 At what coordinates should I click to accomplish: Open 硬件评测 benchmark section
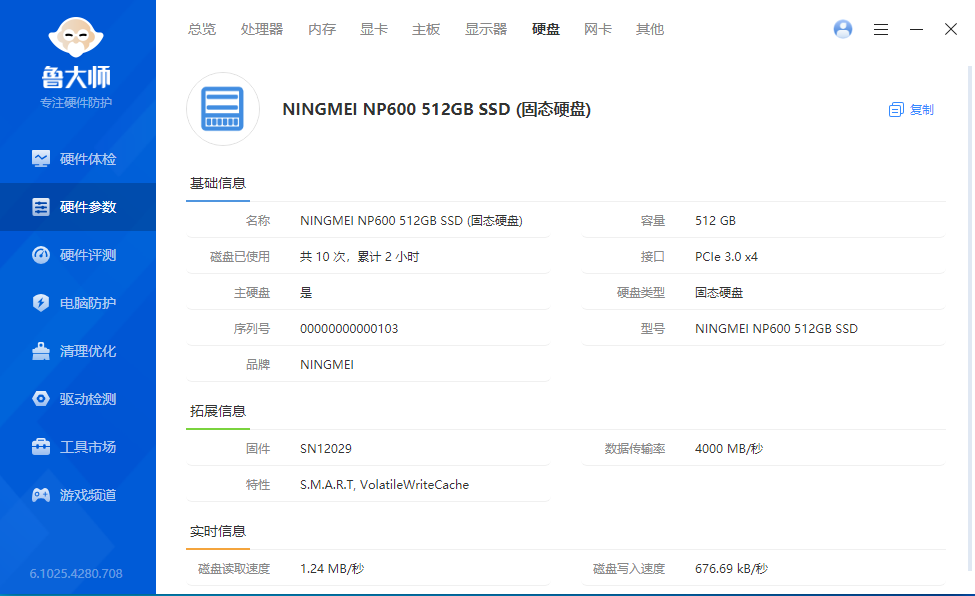click(x=78, y=255)
